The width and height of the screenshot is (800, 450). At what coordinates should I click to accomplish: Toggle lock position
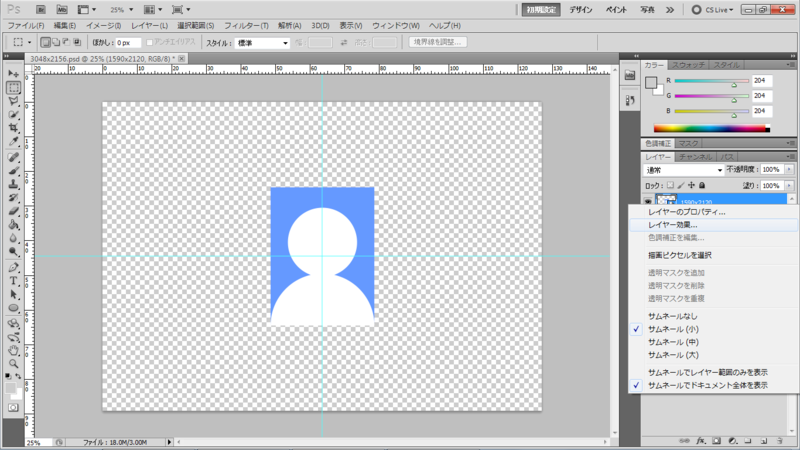tap(691, 185)
